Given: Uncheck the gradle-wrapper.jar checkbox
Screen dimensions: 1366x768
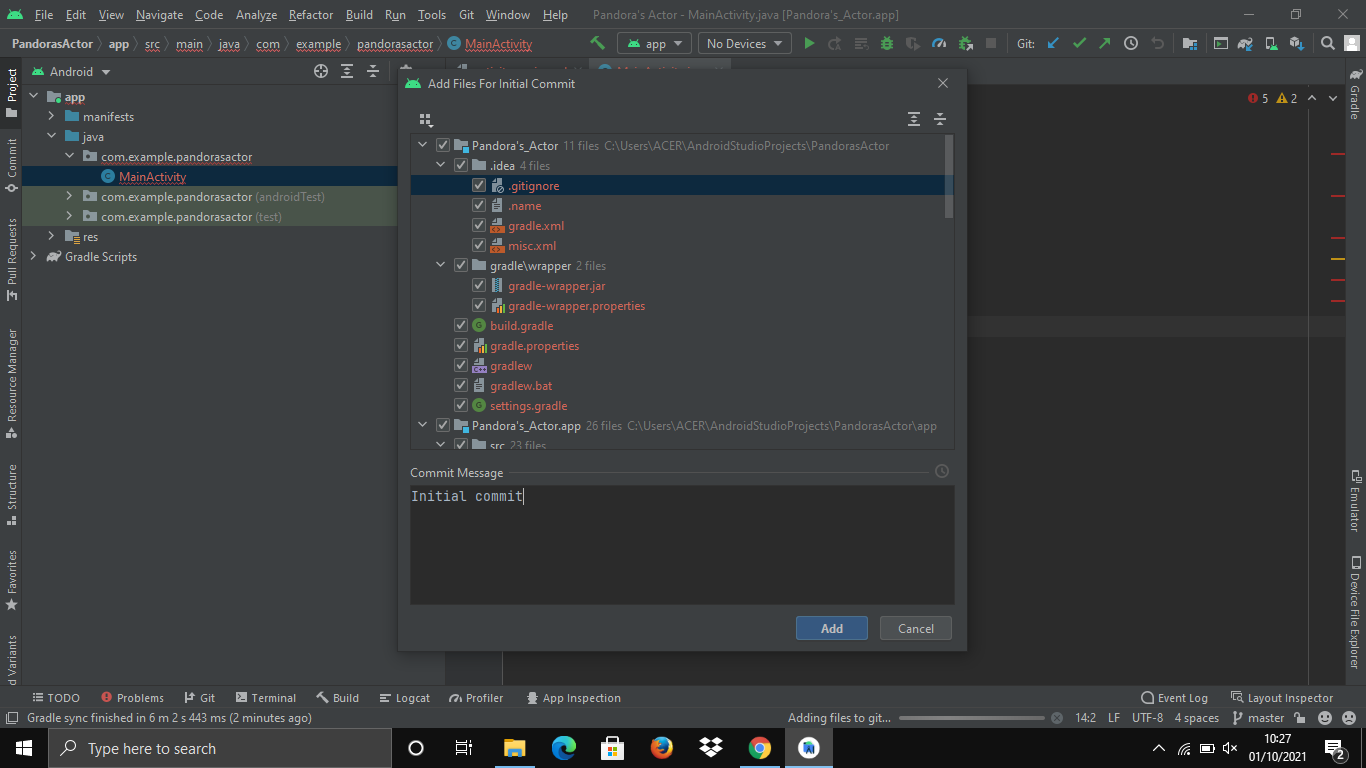Looking at the screenshot, I should point(479,284).
